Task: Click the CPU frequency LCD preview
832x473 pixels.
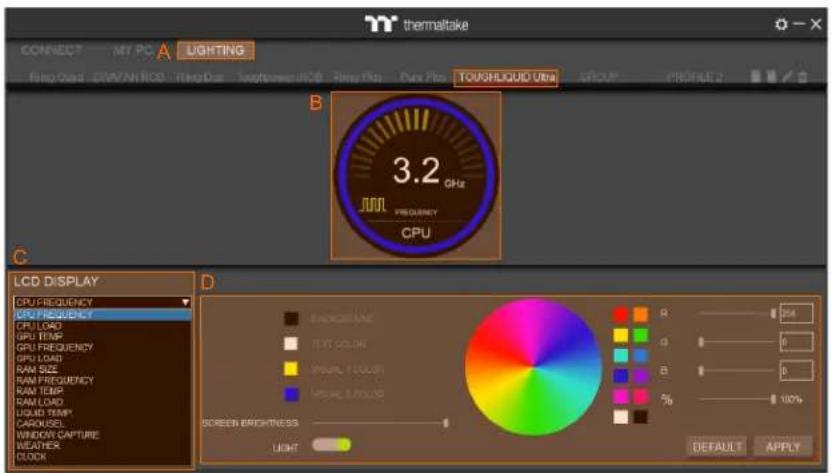Action: click(x=416, y=176)
